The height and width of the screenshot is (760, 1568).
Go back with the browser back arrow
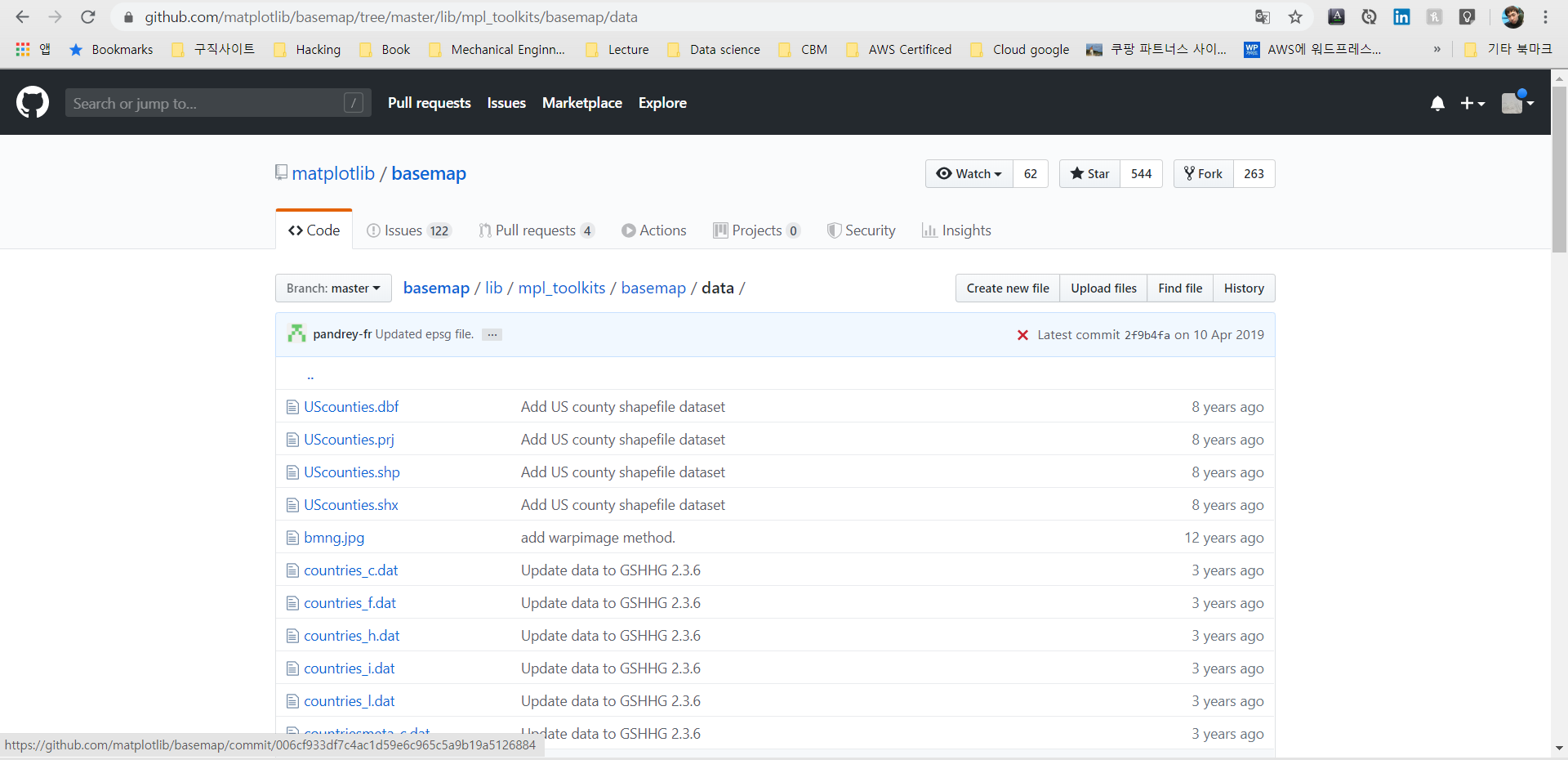[x=22, y=17]
